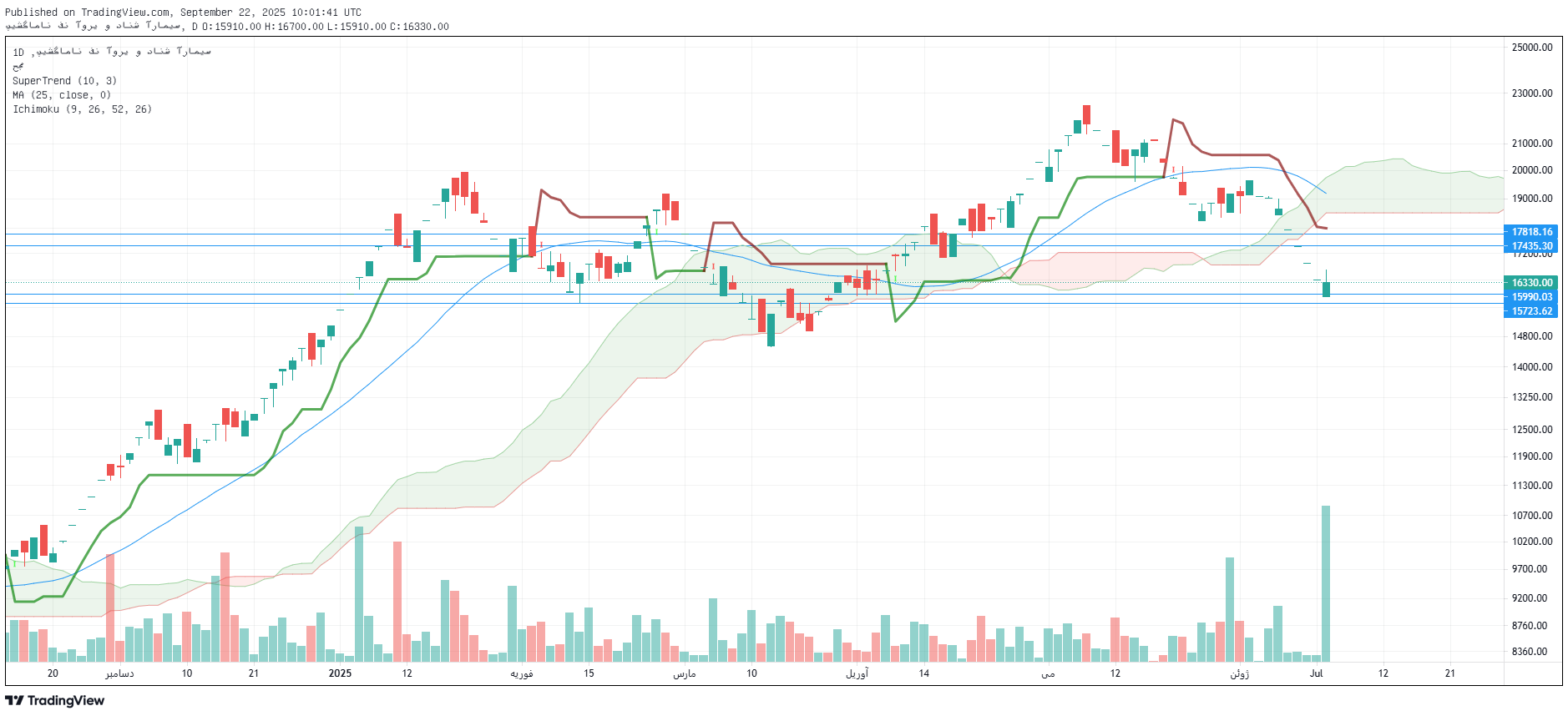The image size is (1568, 716).
Task: Click the Ichimoku (9, 26, 52, 26) legend
Action: pyautogui.click(x=82, y=109)
